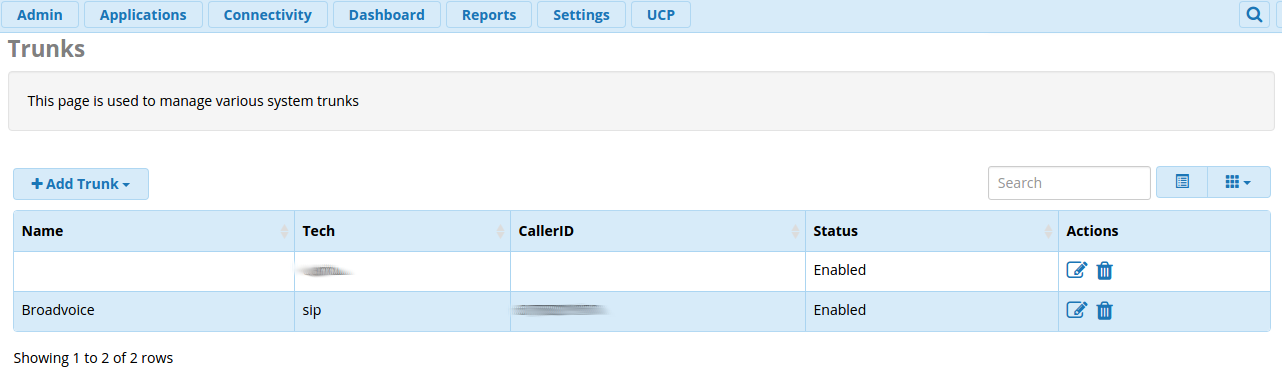This screenshot has width=1282, height=384.
Task: Open the Applications menu
Action: 143,15
